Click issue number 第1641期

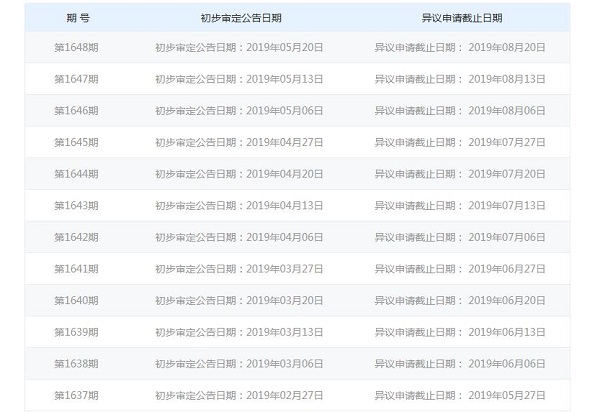tap(76, 269)
